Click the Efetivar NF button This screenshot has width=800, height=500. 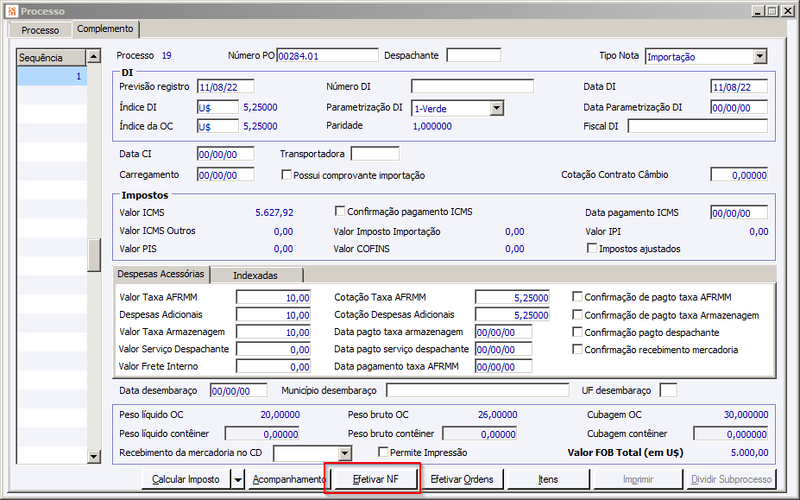[x=376, y=480]
